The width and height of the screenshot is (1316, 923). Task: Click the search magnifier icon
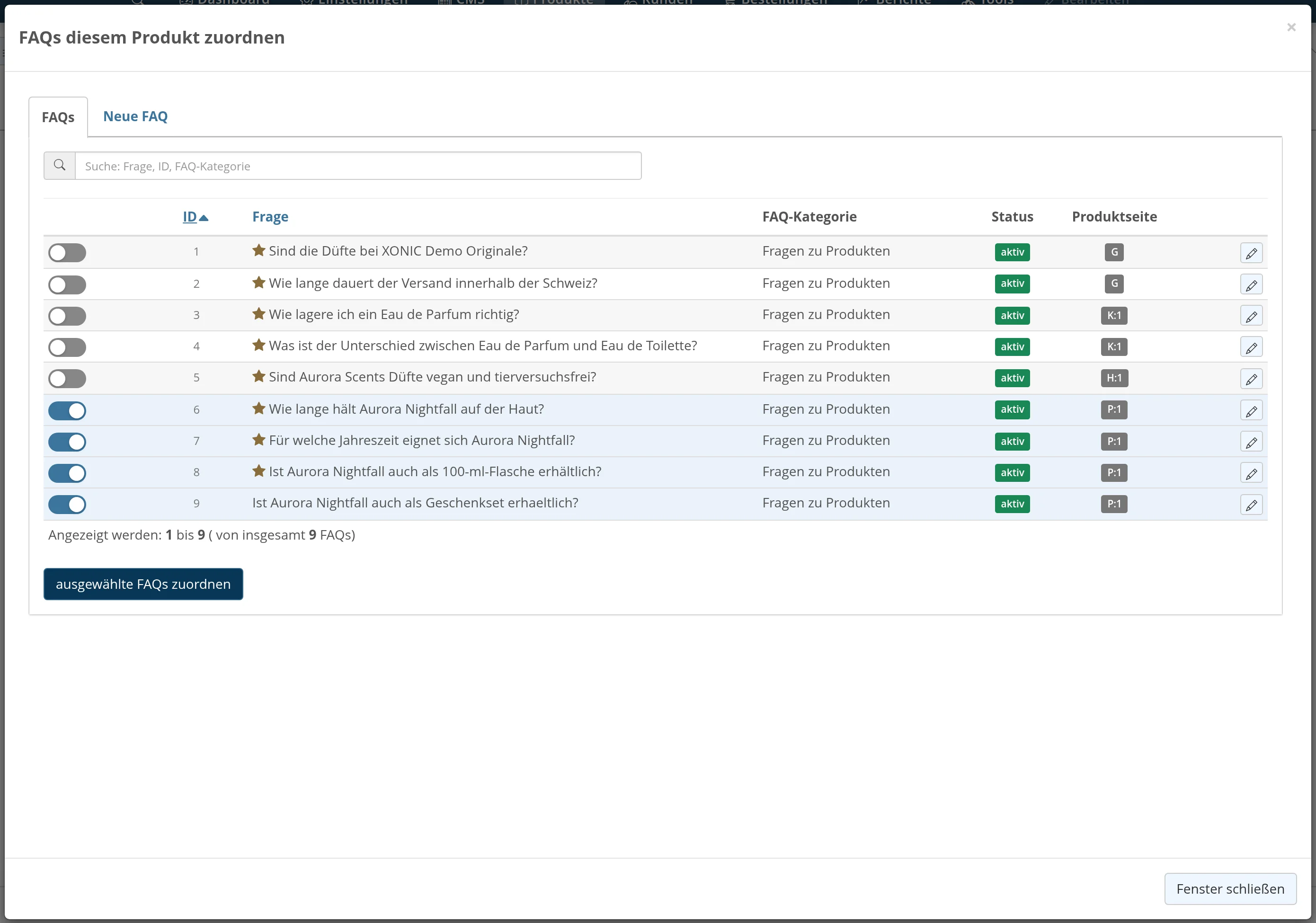click(60, 166)
